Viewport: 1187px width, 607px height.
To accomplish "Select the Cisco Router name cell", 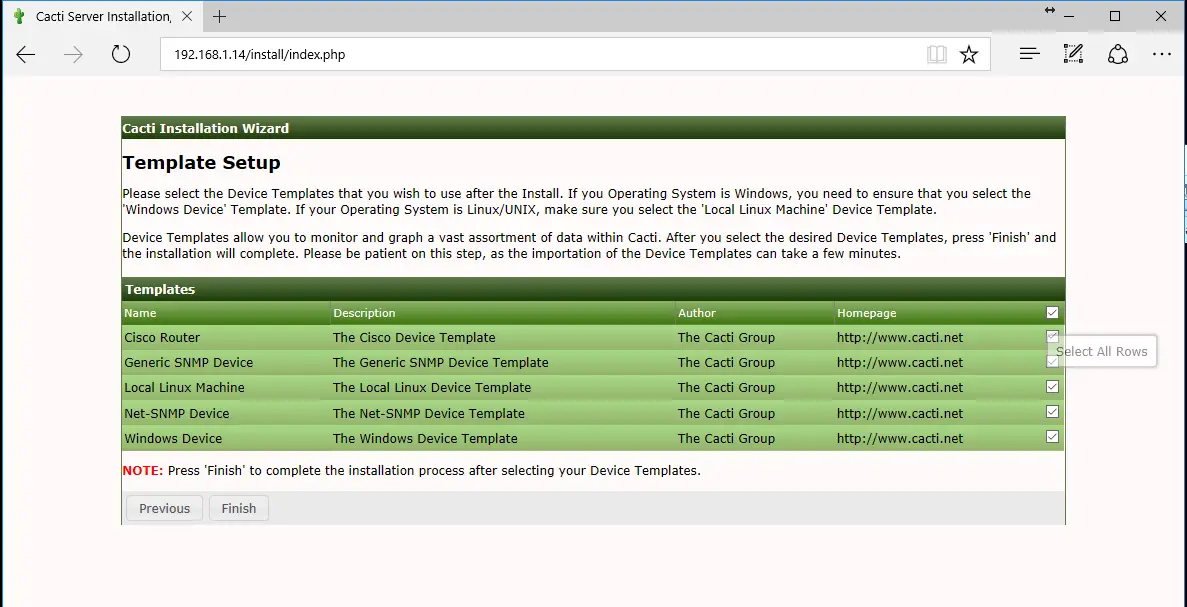I will (x=162, y=338).
